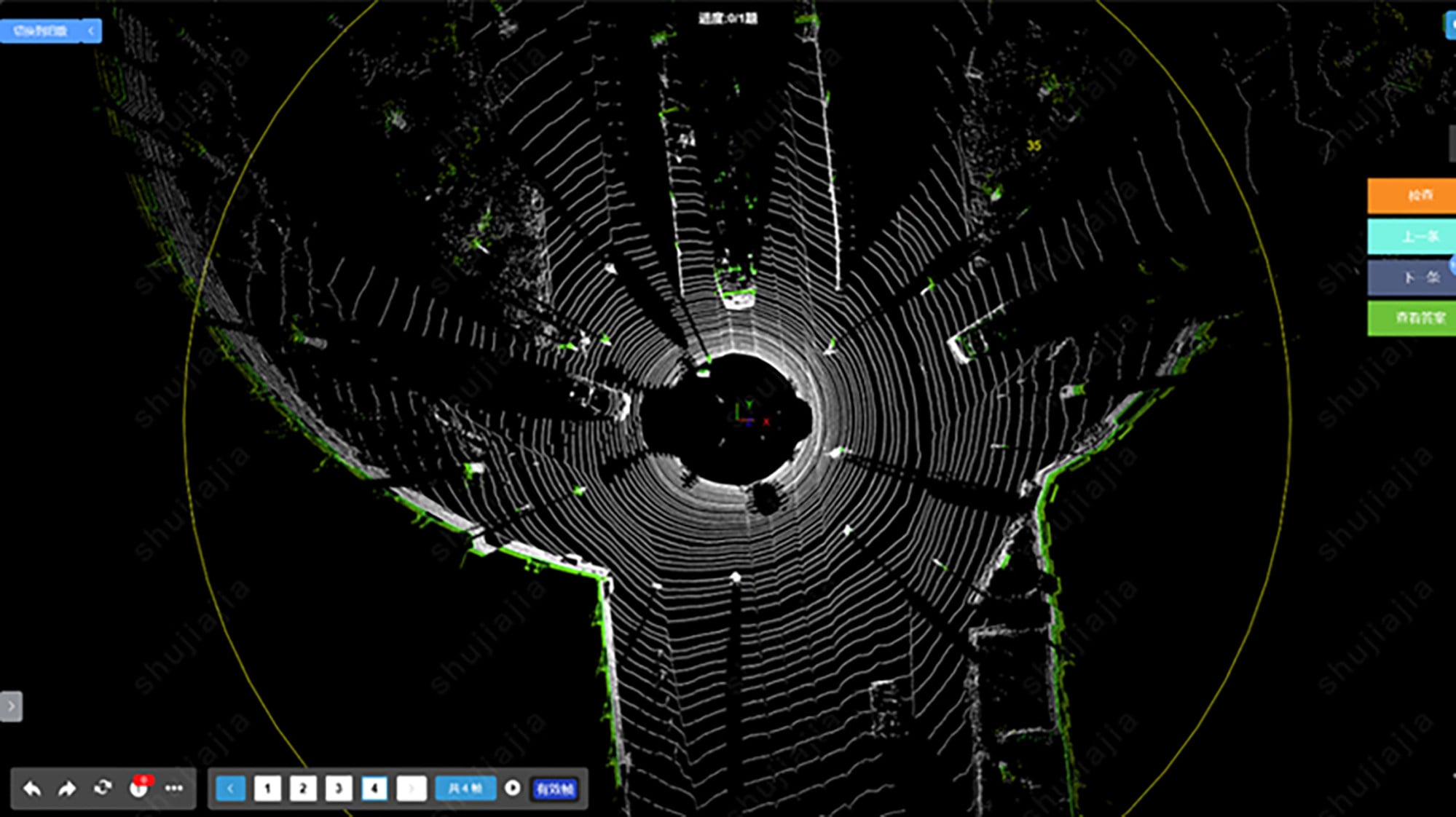Click the refresh/sync icon
This screenshot has height=817, width=1456.
click(x=103, y=788)
